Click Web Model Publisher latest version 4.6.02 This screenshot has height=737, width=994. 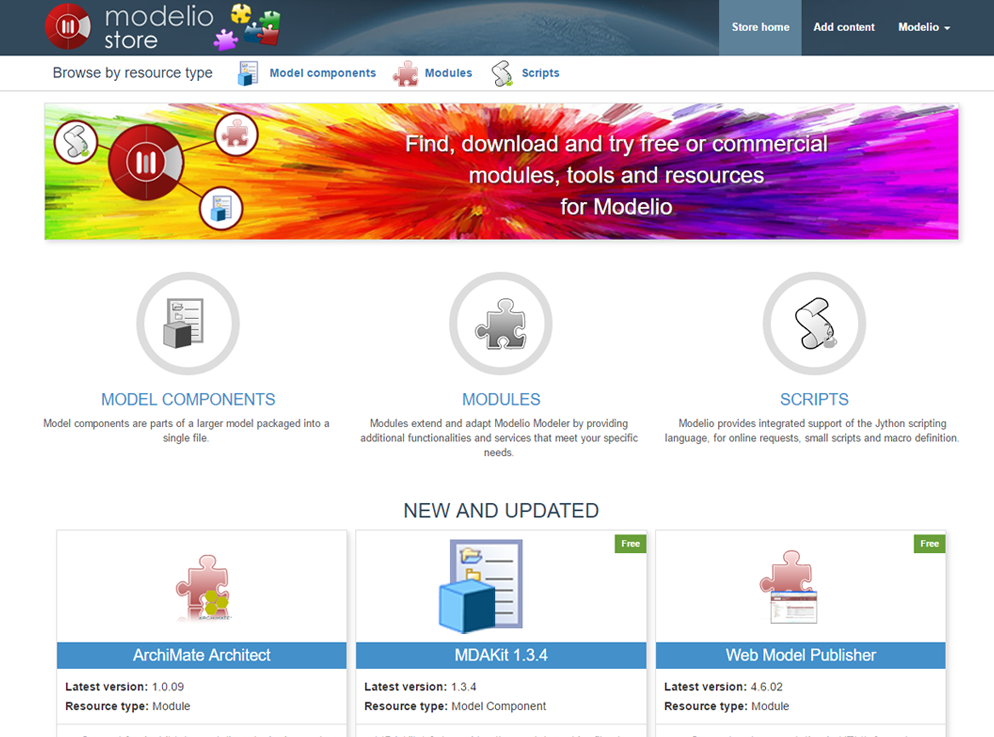[x=723, y=687]
